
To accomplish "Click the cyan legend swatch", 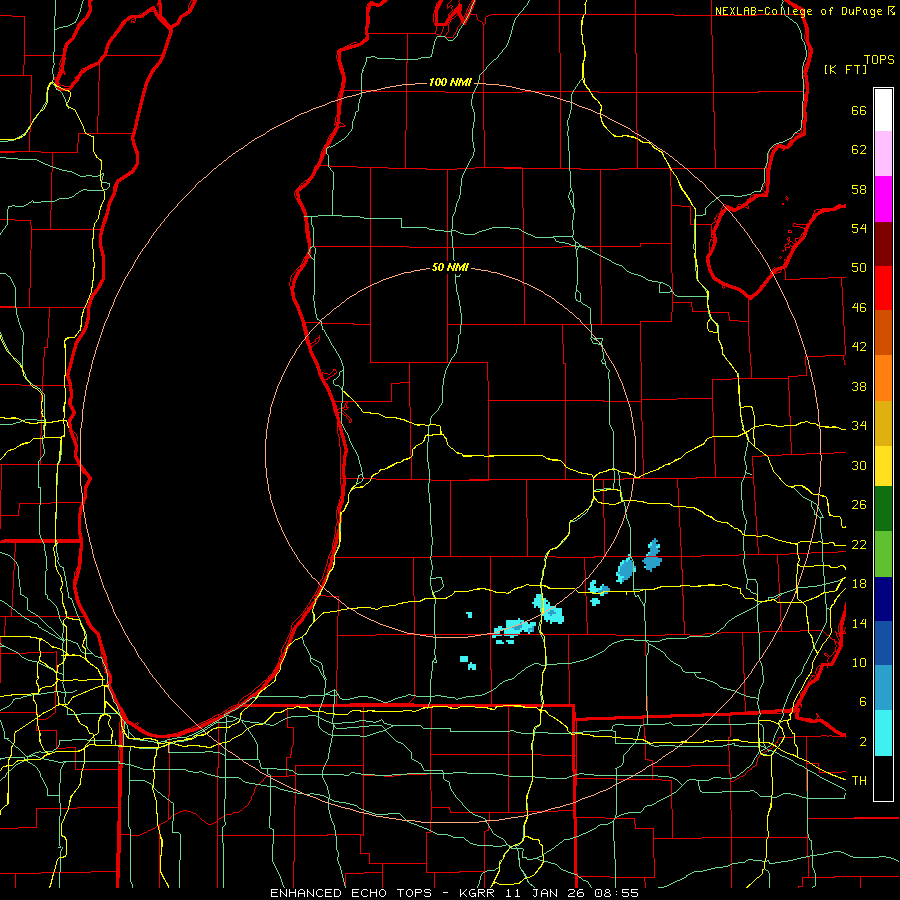I will pyautogui.click(x=883, y=733).
